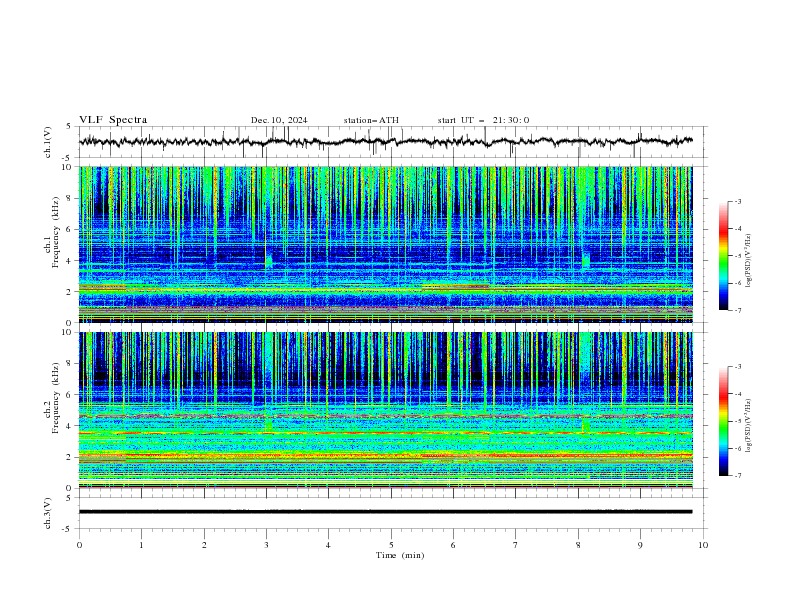
Task: Click the "station=ATH" header text
Action: 371,120
